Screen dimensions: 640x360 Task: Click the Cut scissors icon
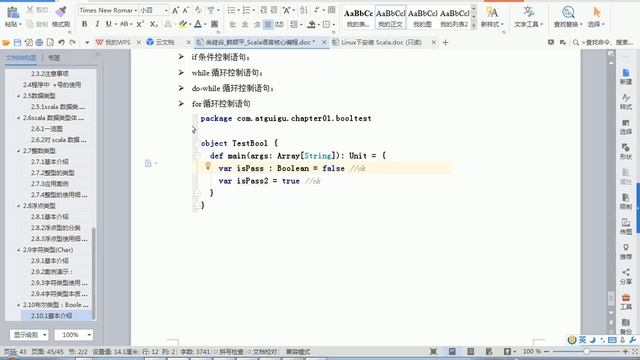coord(30,10)
